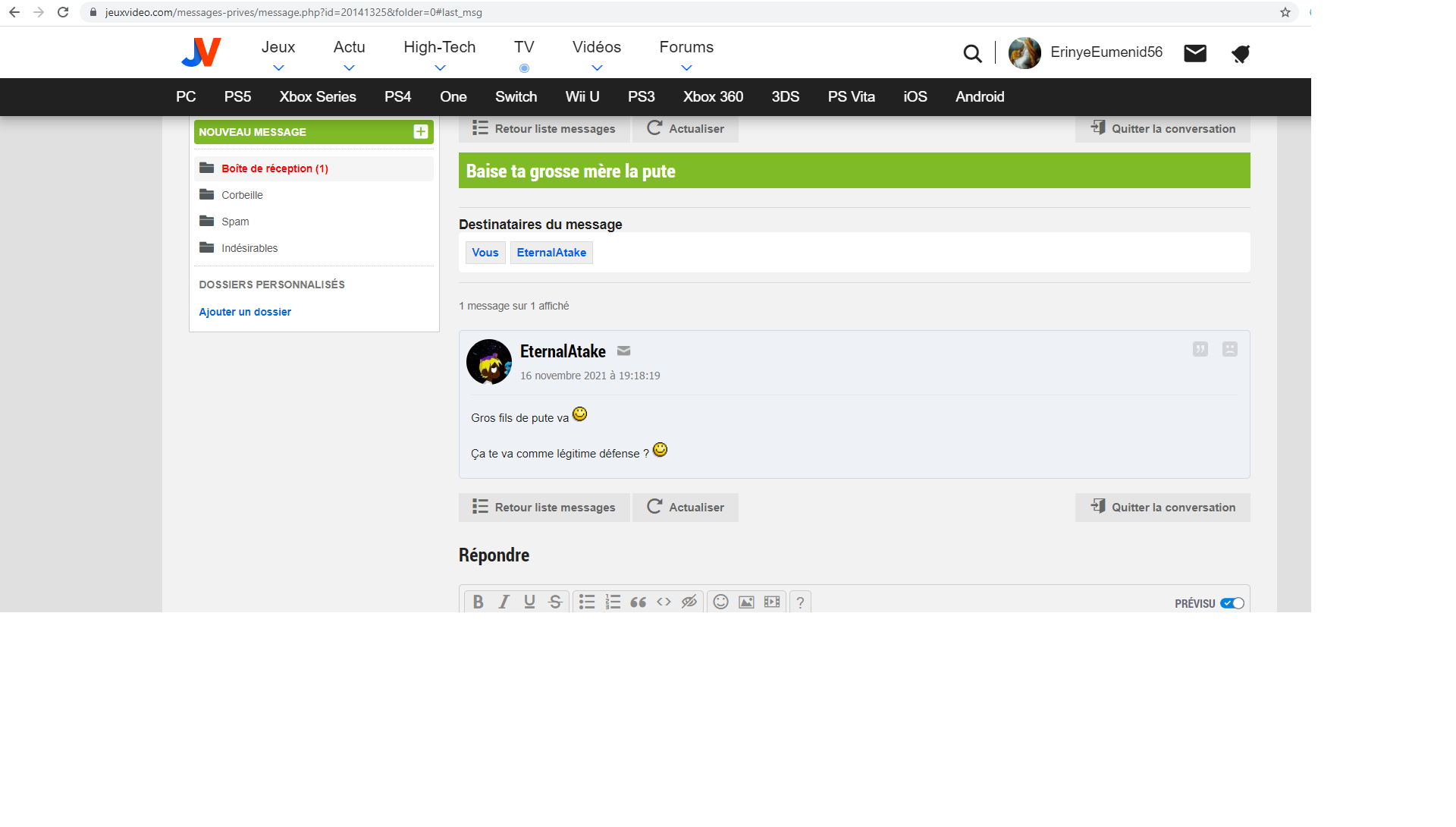Apply bold formatting in reply editor

478,602
